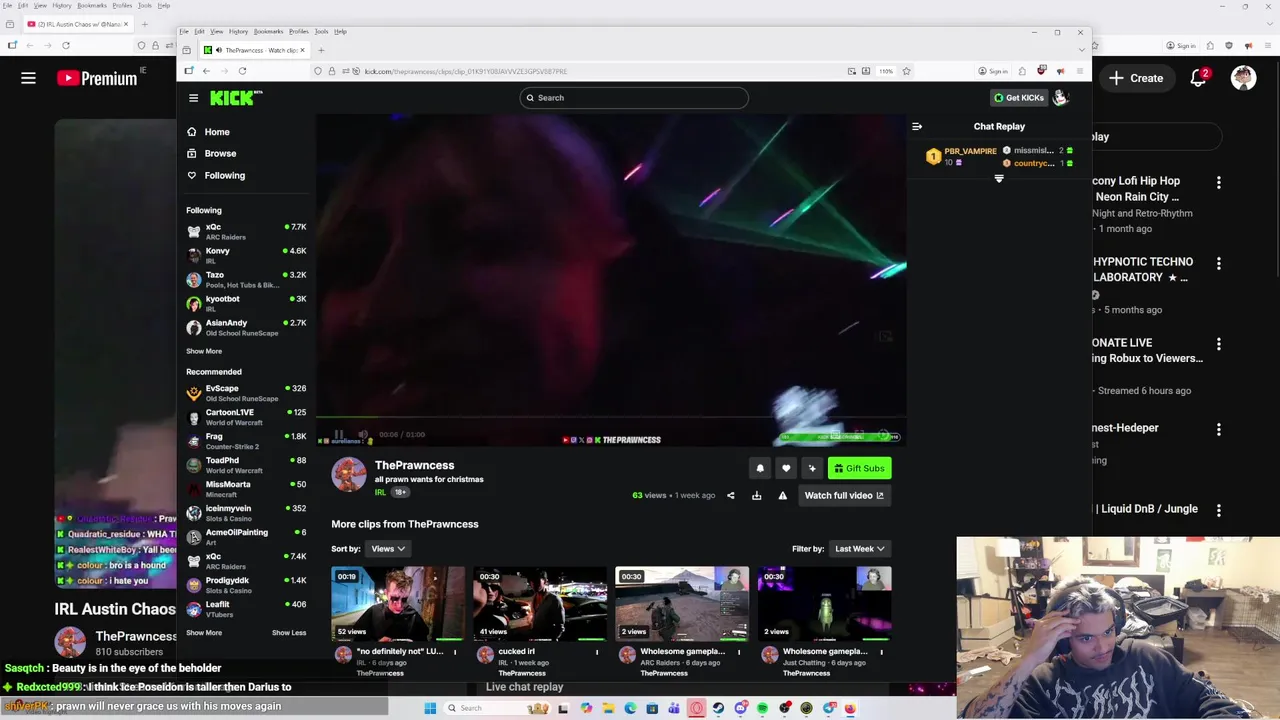Image resolution: width=1280 pixels, height=720 pixels.
Task: Expand Following list with Show More
Action: (x=204, y=351)
